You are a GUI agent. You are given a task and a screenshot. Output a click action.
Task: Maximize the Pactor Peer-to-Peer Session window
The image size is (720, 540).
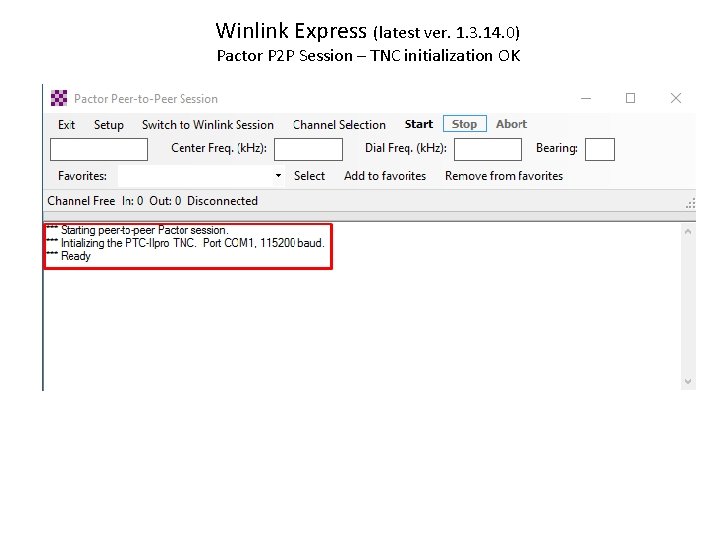click(630, 98)
